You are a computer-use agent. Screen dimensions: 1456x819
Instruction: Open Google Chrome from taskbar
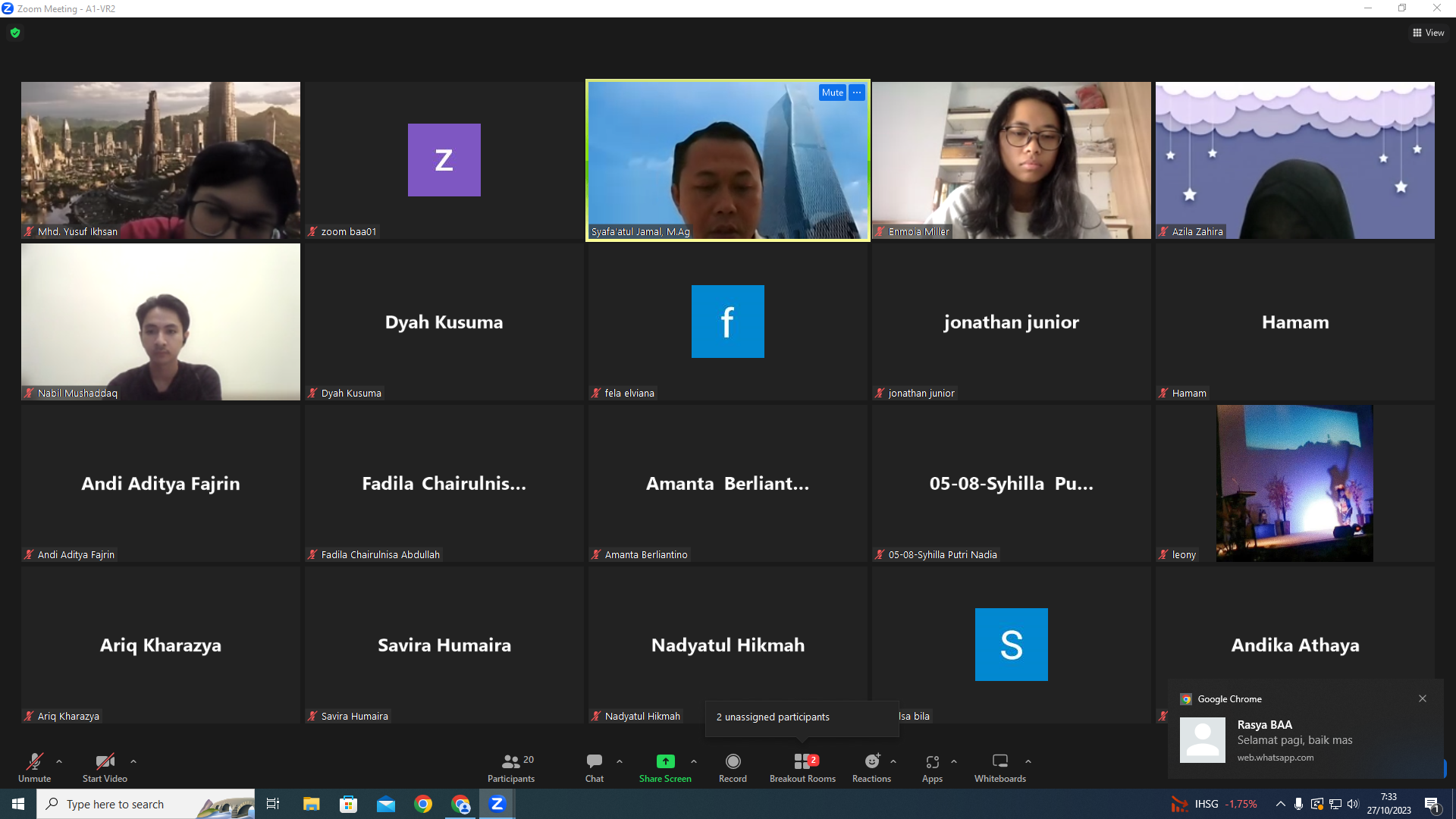pyautogui.click(x=423, y=804)
